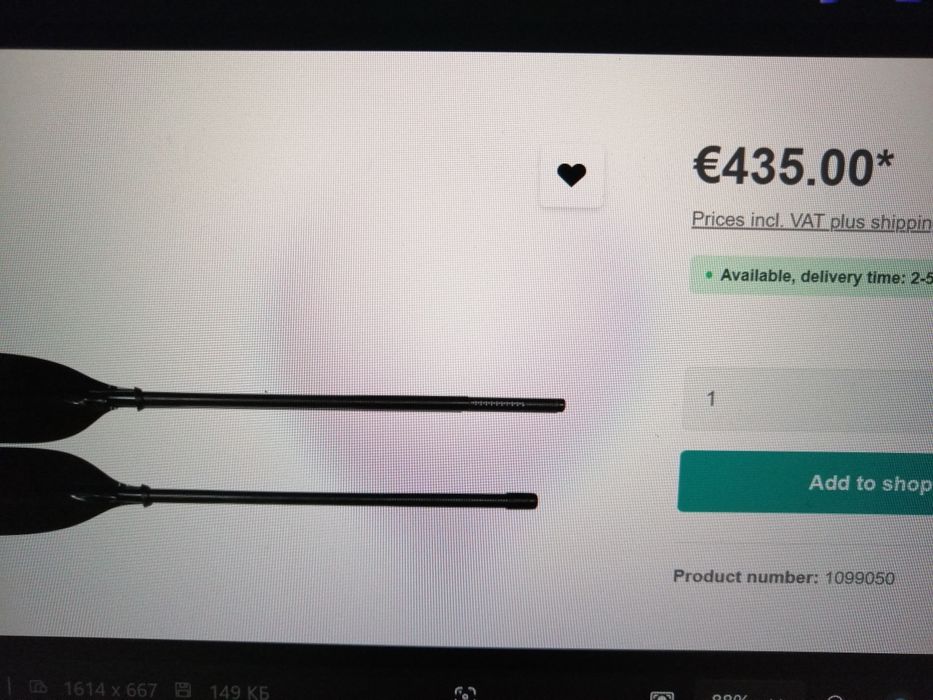Open the Prices incl. VAT plus shipping link
Screen dimensions: 933x700
pos(812,221)
